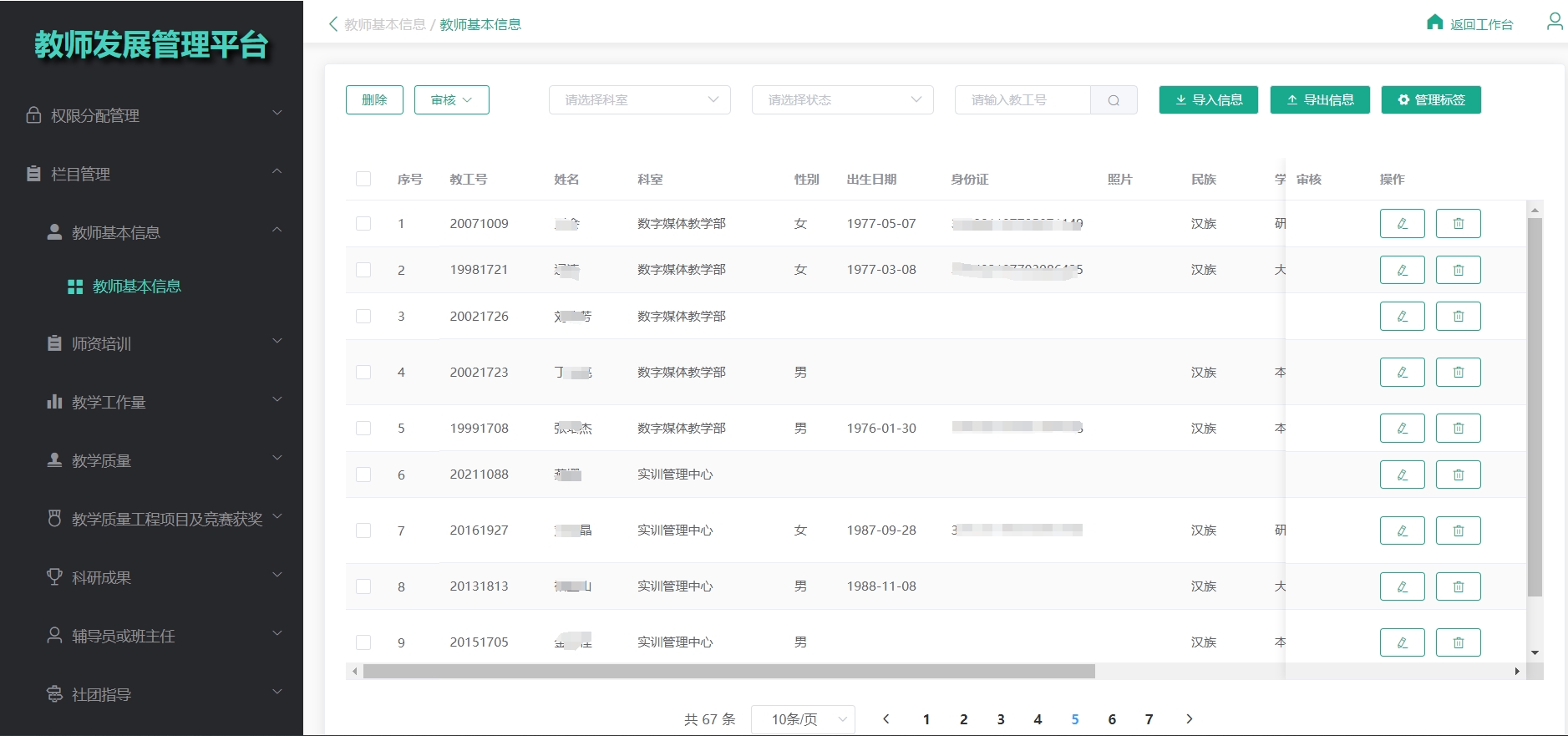The height and width of the screenshot is (736, 1568).
Task: Focus the 请输入教工号 input field
Action: pyautogui.click(x=1022, y=100)
